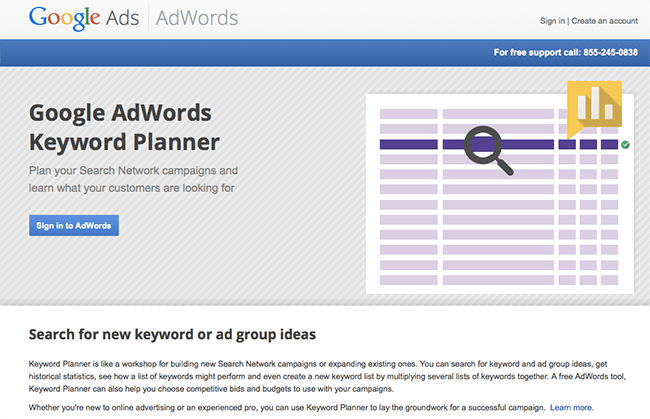Image resolution: width=650 pixels, height=419 pixels.
Task: Follow the Learn more link
Action: pyautogui.click(x=572, y=407)
